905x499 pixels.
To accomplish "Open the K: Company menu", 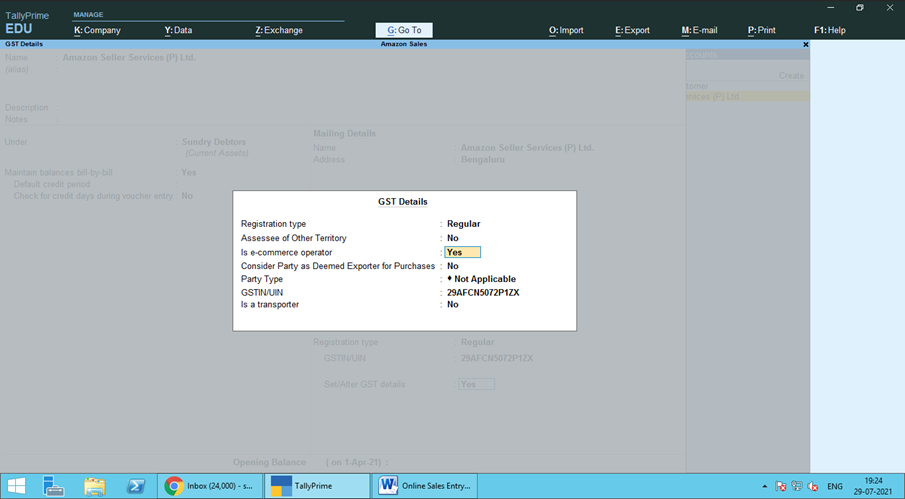I will (97, 30).
